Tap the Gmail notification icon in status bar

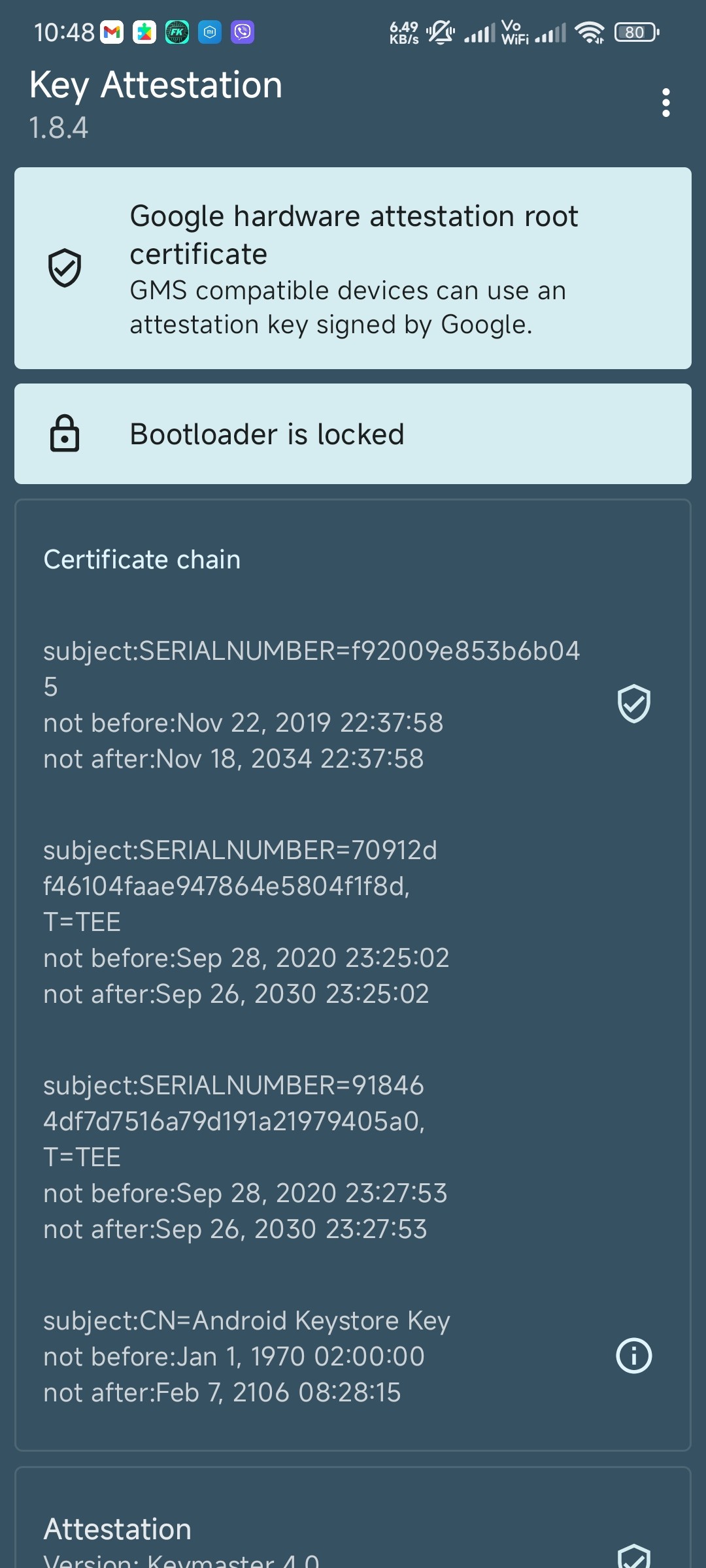112,31
